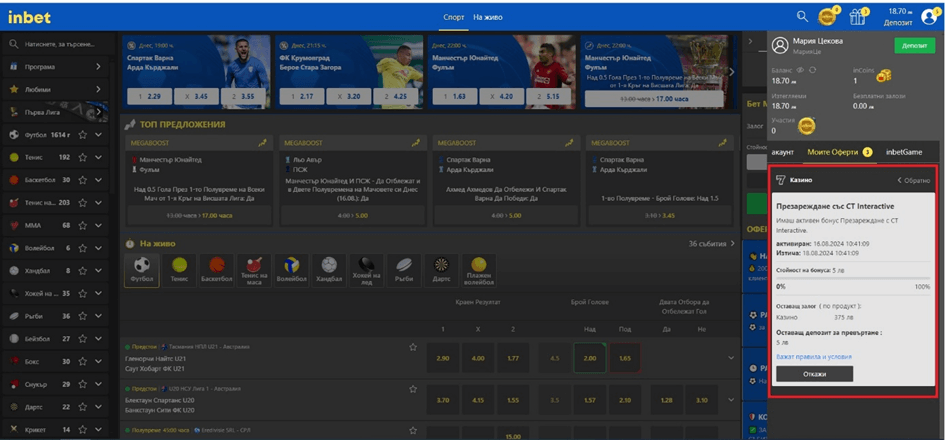Click the sidebar search field

56,45
